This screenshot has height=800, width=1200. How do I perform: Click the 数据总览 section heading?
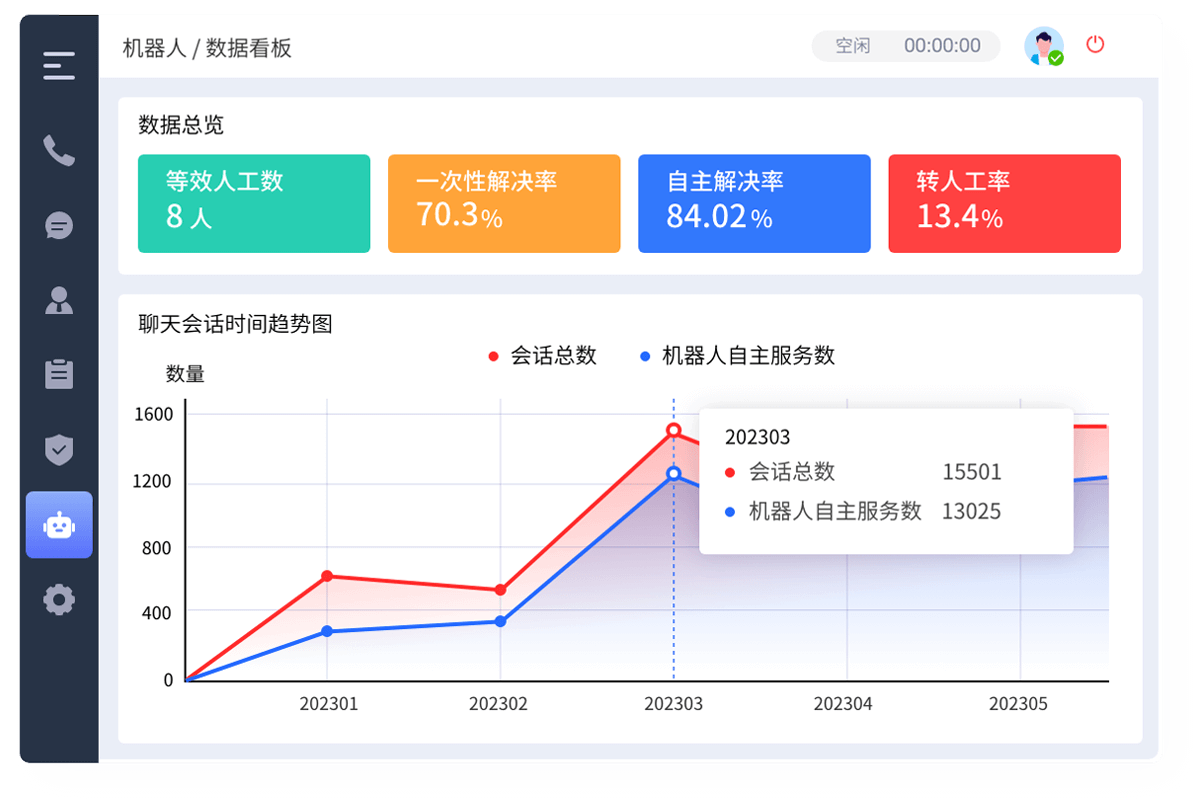pyautogui.click(x=181, y=125)
